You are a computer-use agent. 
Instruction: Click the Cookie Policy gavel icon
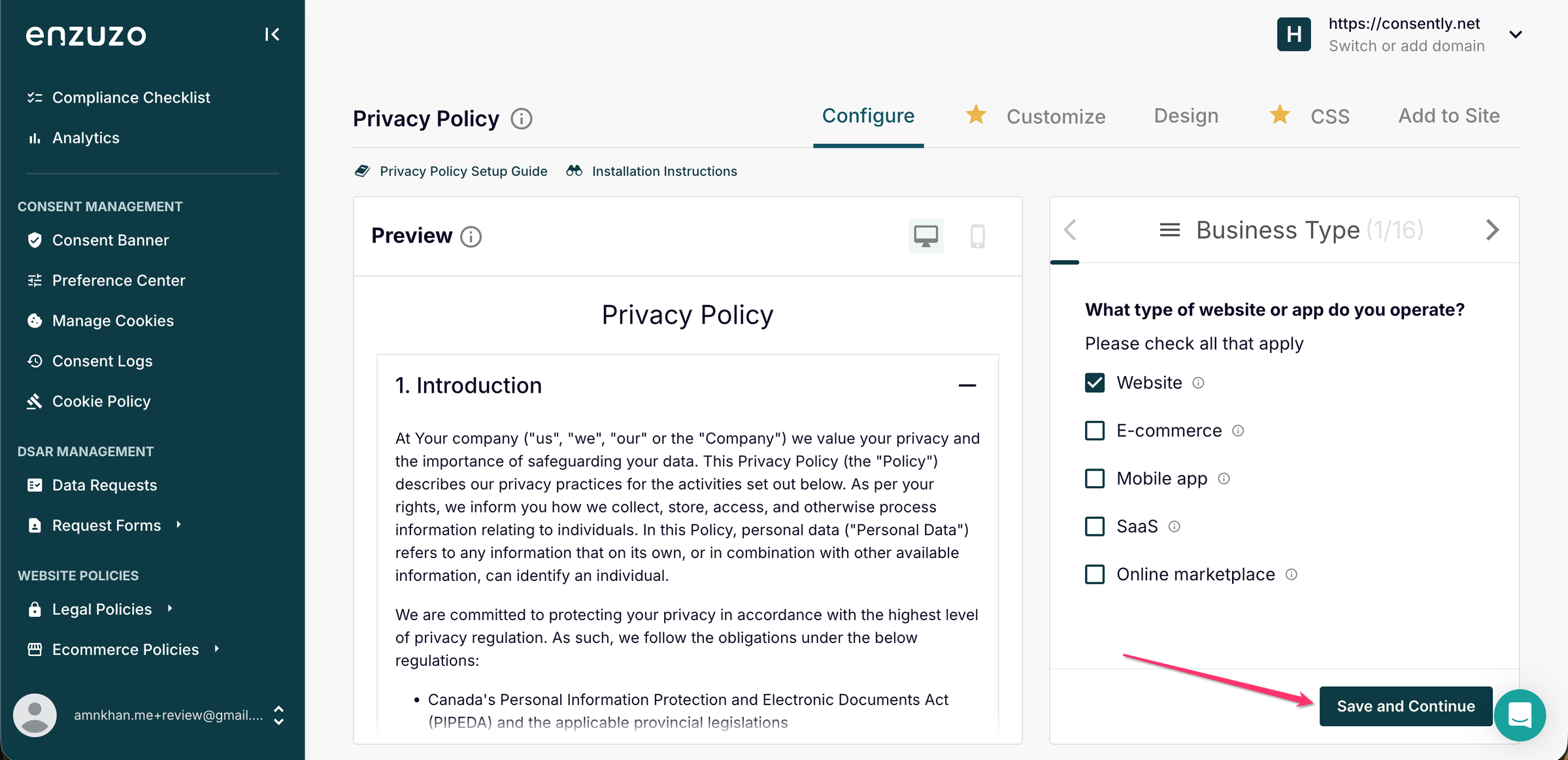(x=35, y=401)
